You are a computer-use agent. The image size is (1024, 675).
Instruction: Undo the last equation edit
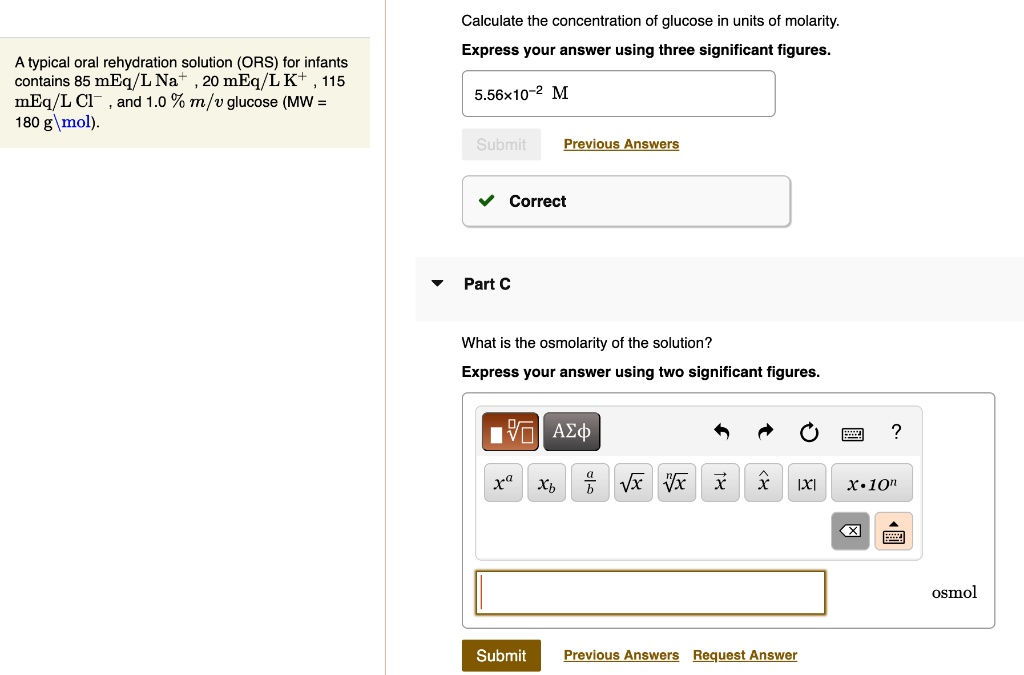tap(722, 431)
